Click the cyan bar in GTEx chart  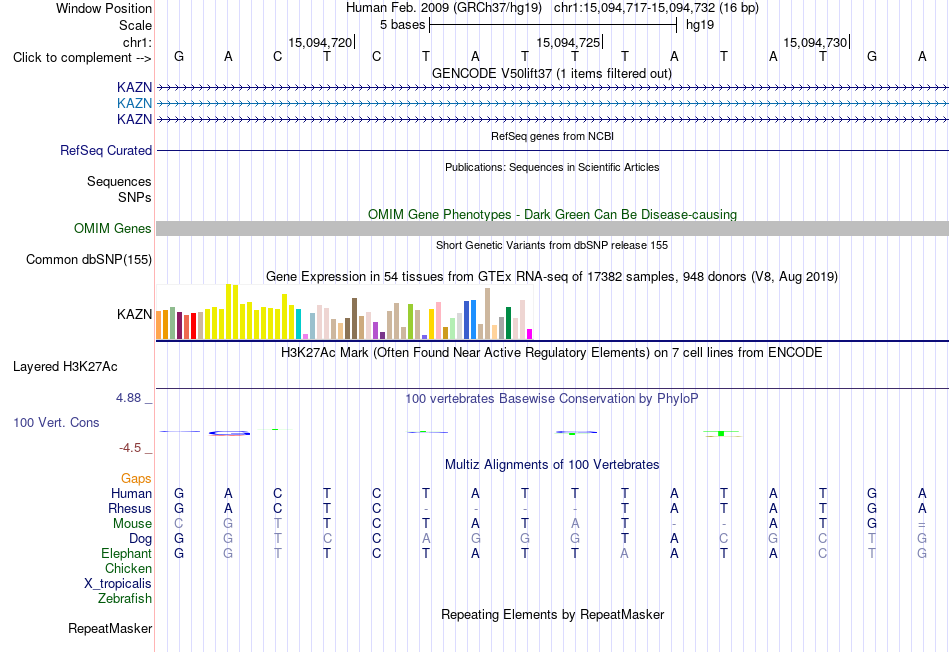click(x=299, y=324)
